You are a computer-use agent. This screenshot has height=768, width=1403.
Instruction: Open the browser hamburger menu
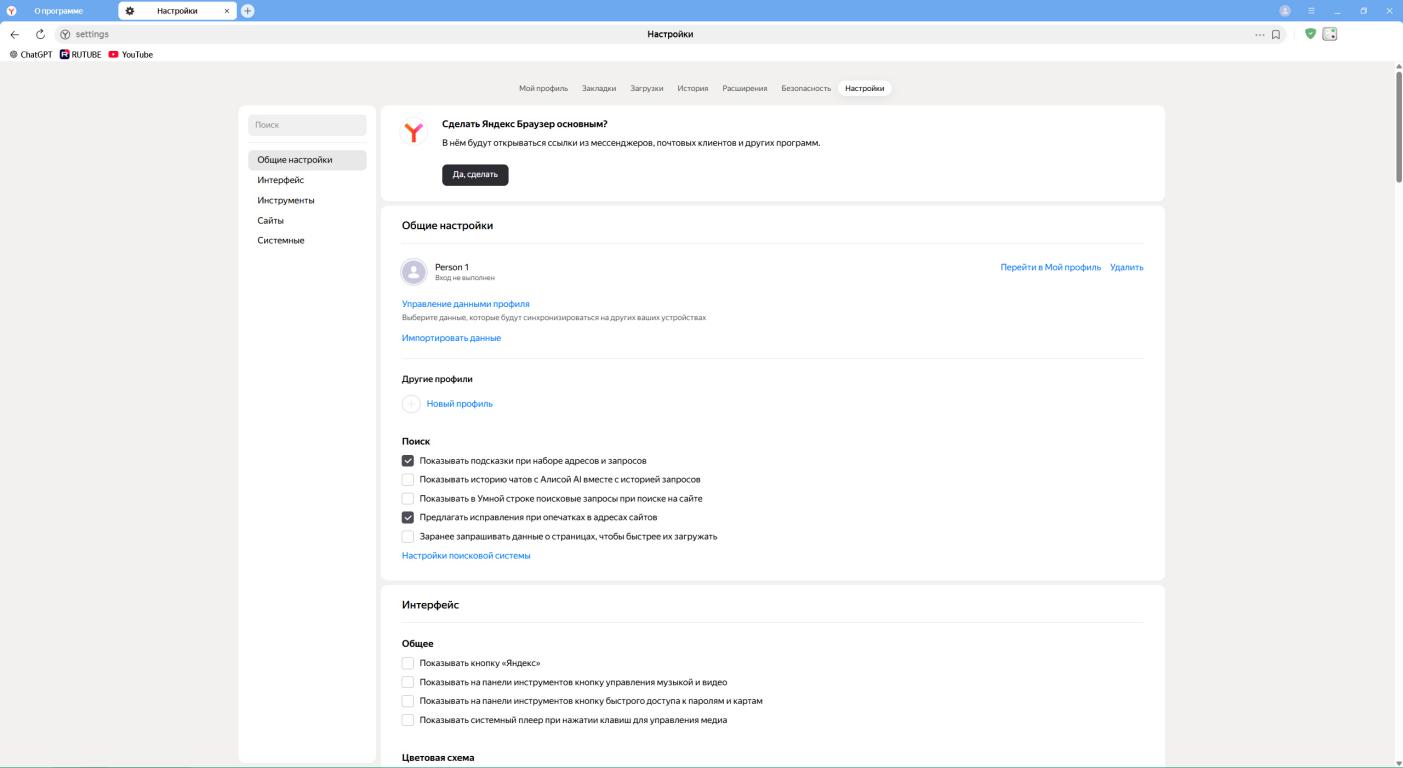coord(1311,10)
